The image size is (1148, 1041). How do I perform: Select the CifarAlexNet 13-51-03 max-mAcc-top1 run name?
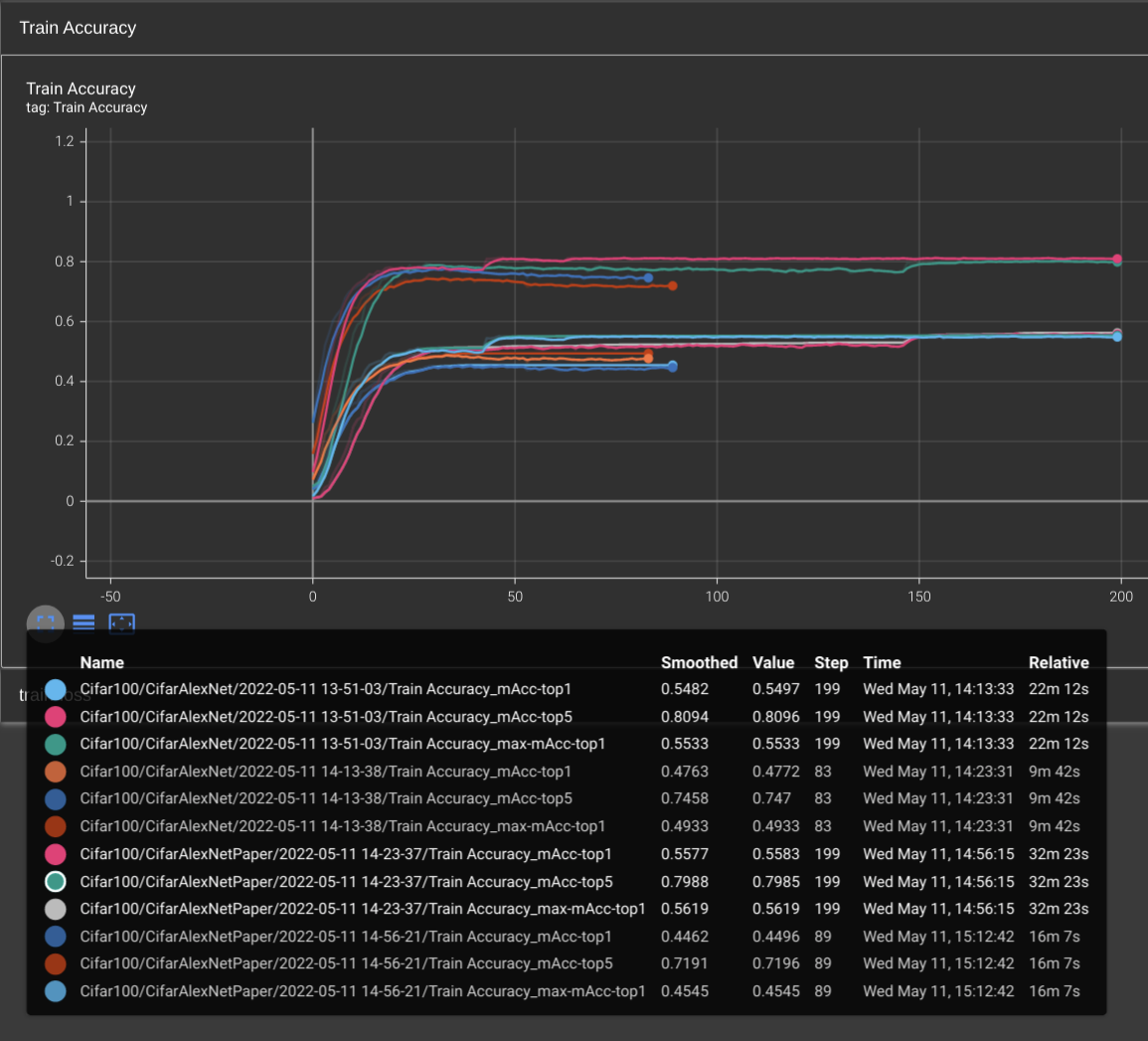(342, 744)
